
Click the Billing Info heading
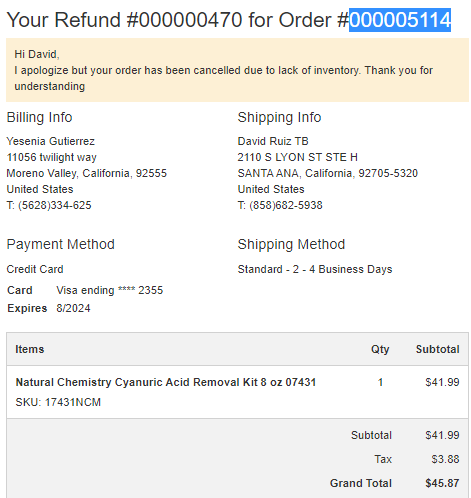[x=39, y=117]
